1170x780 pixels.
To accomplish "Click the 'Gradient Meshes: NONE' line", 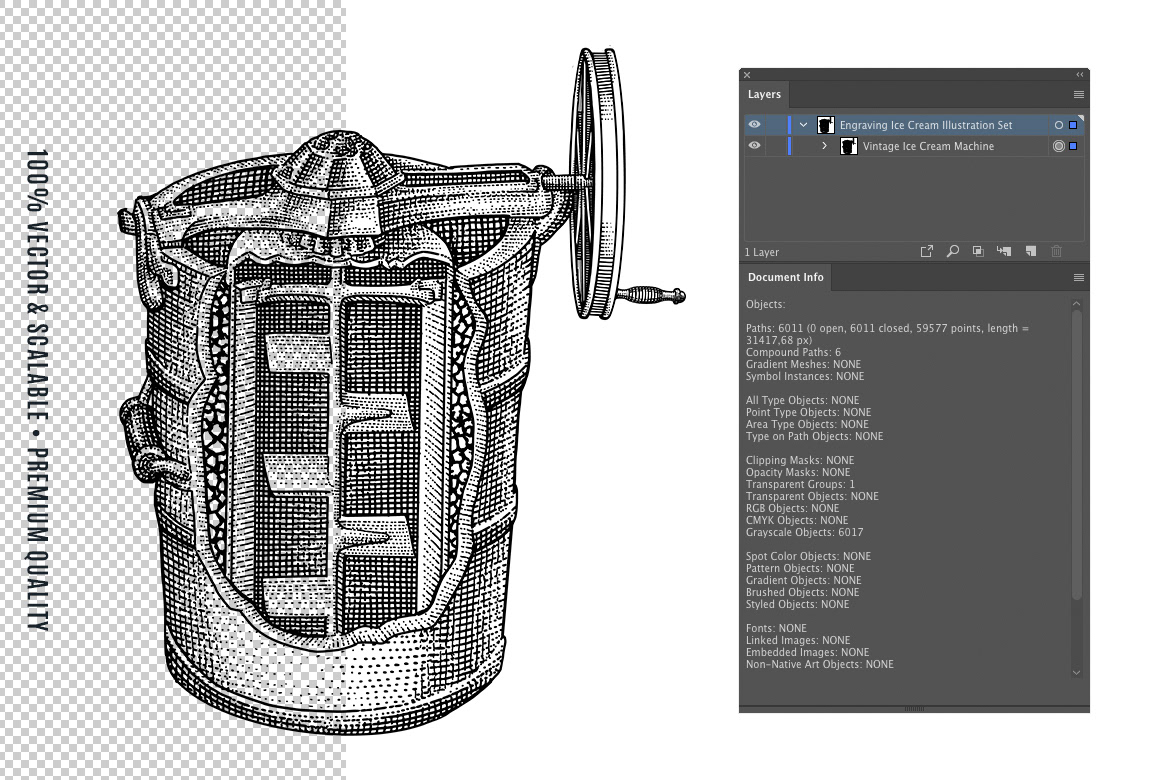I will (x=803, y=364).
